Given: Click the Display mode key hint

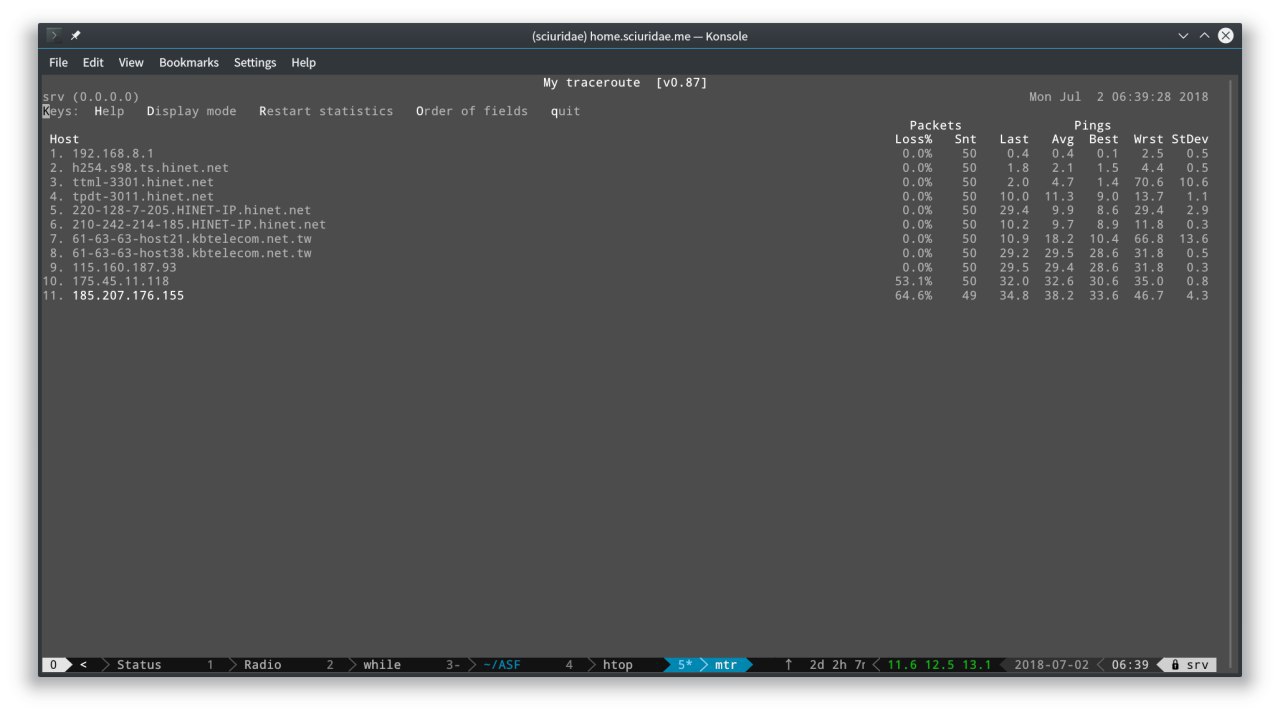Looking at the screenshot, I should tap(191, 111).
